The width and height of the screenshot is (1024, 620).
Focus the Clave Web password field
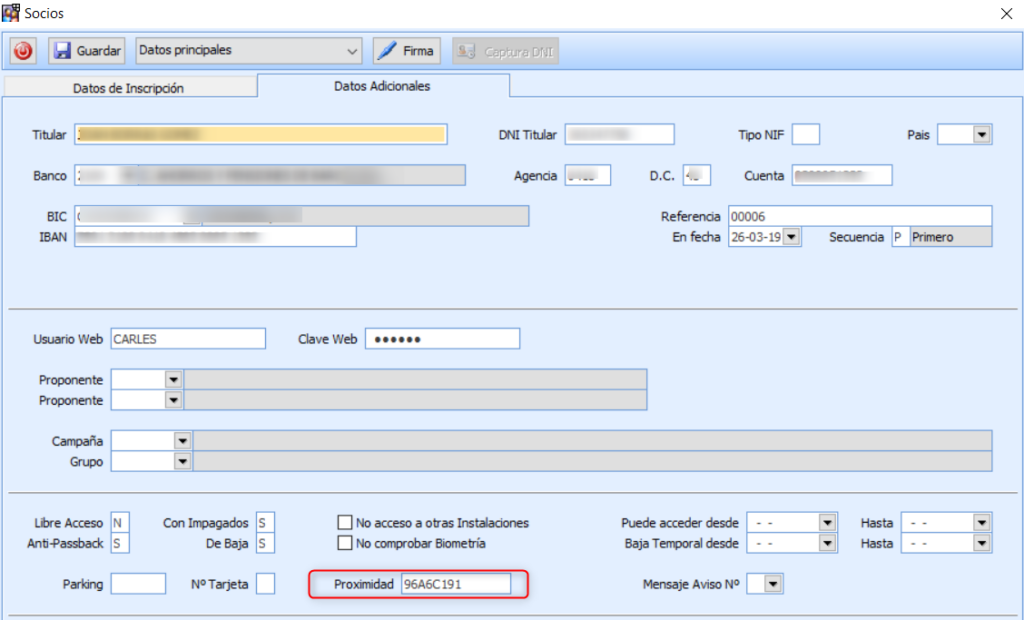(442, 339)
